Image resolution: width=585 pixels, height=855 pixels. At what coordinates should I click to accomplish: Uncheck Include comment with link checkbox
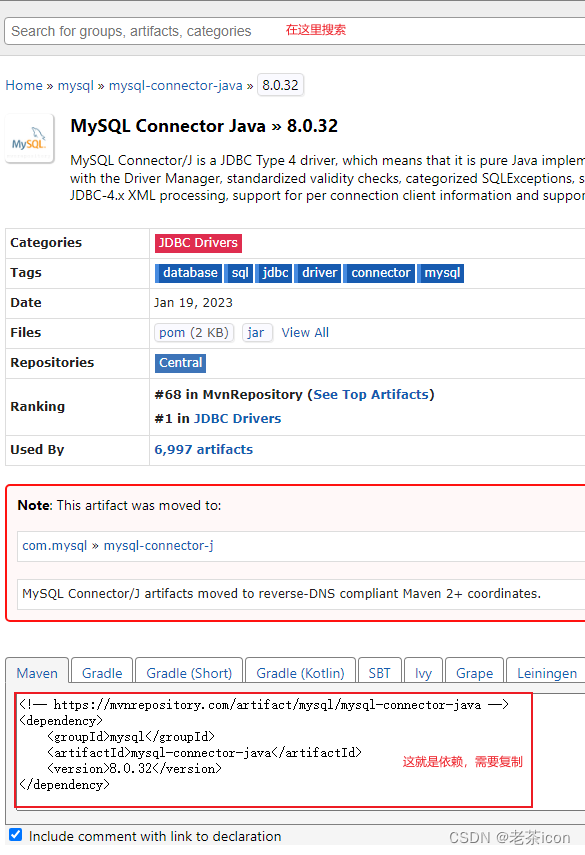(16, 835)
